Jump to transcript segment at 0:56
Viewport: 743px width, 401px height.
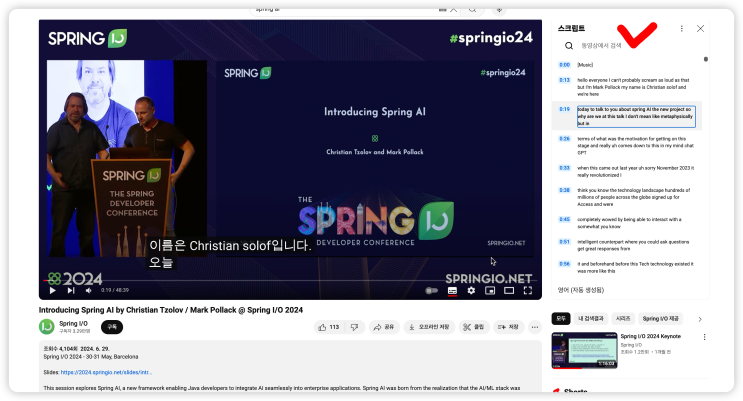pos(627,267)
